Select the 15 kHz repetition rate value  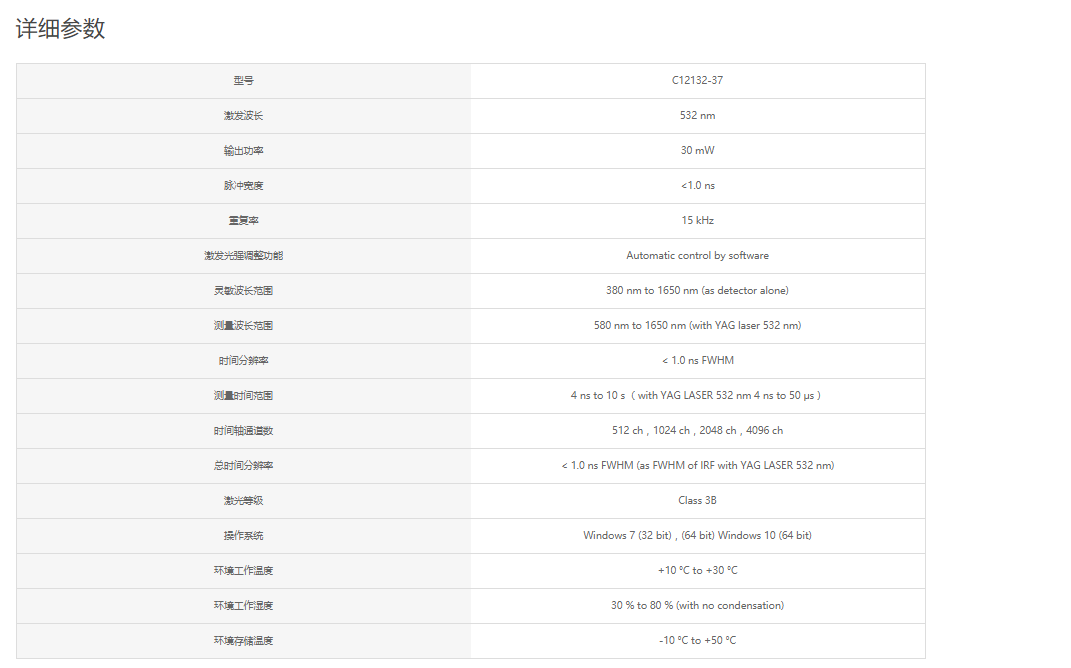tap(697, 221)
